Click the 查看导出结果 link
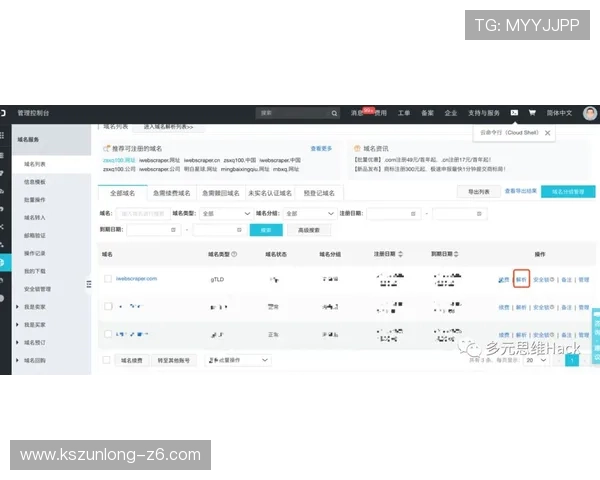The image size is (600, 480). [x=521, y=191]
